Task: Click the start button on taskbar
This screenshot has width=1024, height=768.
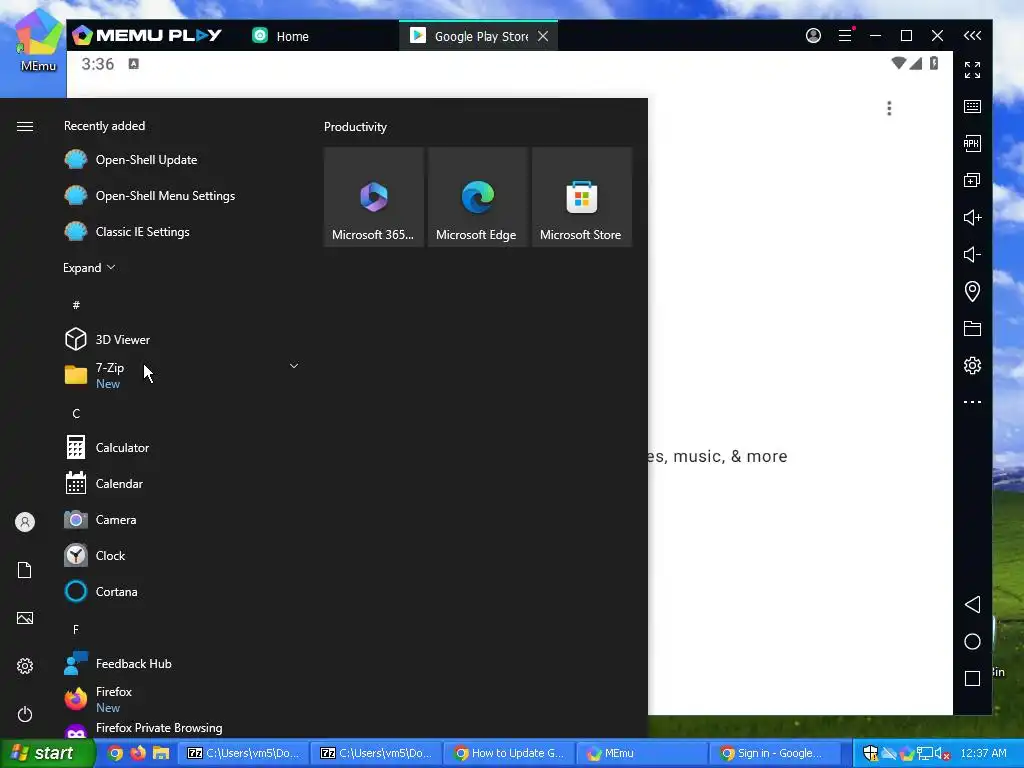Action: 47,753
